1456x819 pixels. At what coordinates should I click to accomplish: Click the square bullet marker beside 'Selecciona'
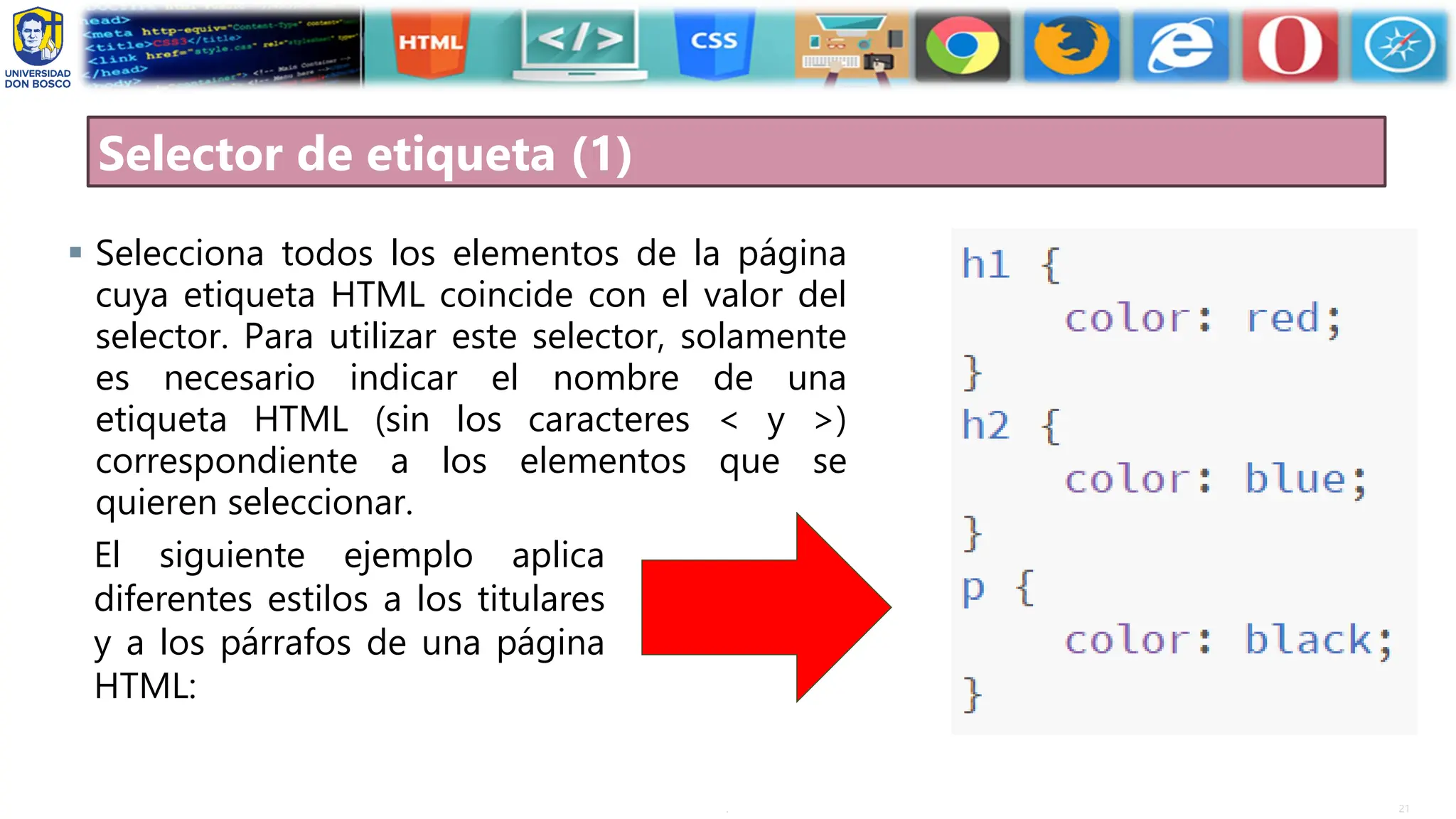pos(76,252)
